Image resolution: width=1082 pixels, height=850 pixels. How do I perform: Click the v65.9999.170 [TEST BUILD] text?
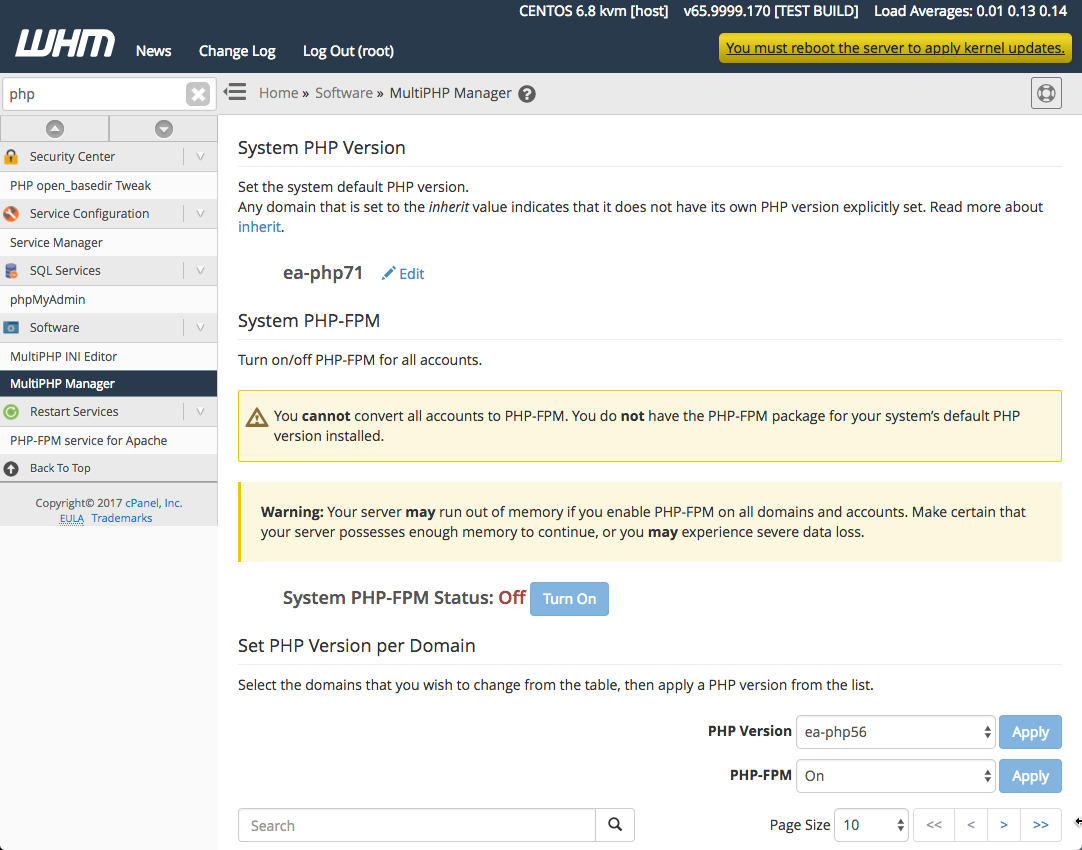[771, 11]
